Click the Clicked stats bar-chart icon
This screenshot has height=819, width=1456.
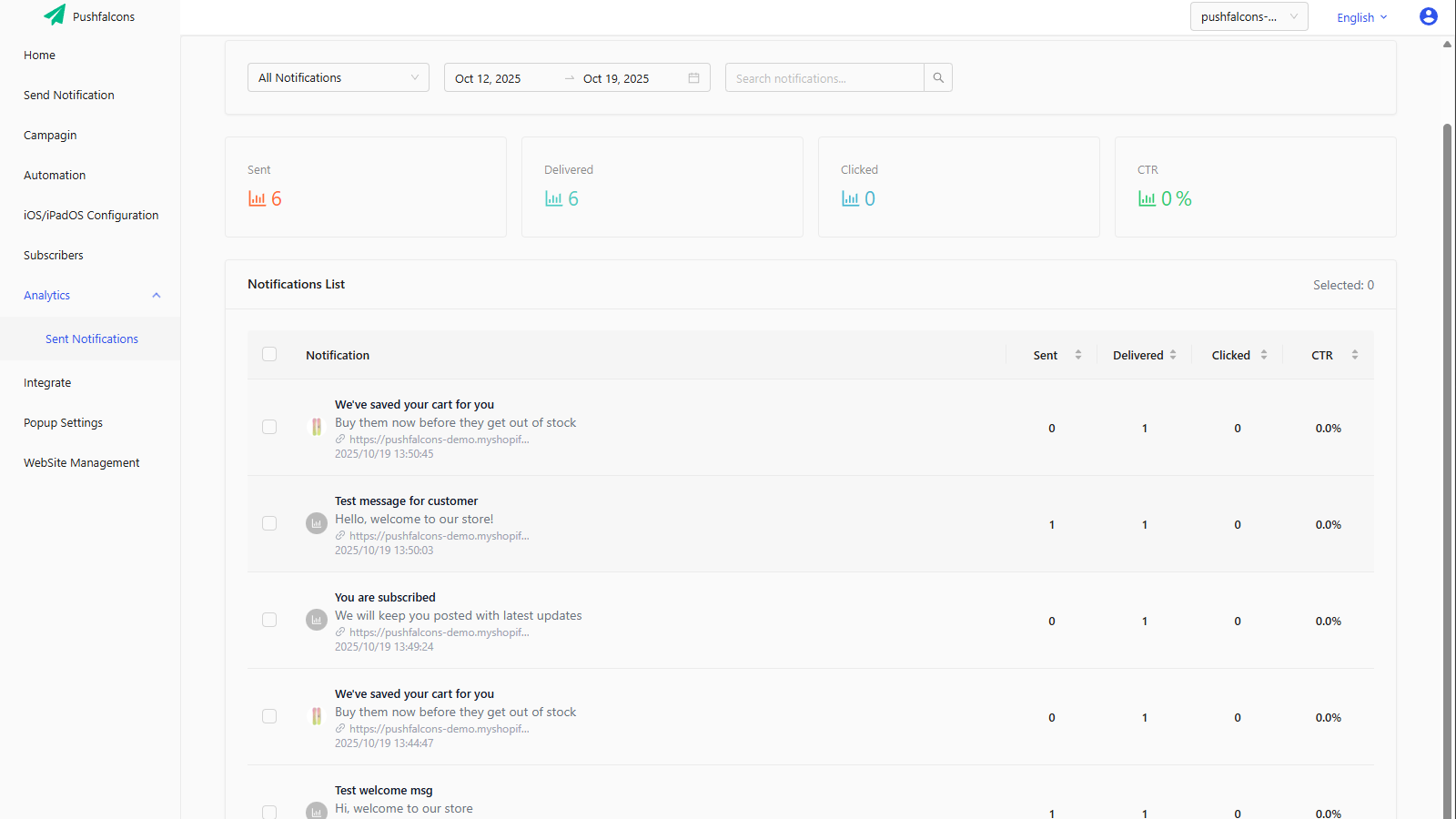pyautogui.click(x=848, y=198)
